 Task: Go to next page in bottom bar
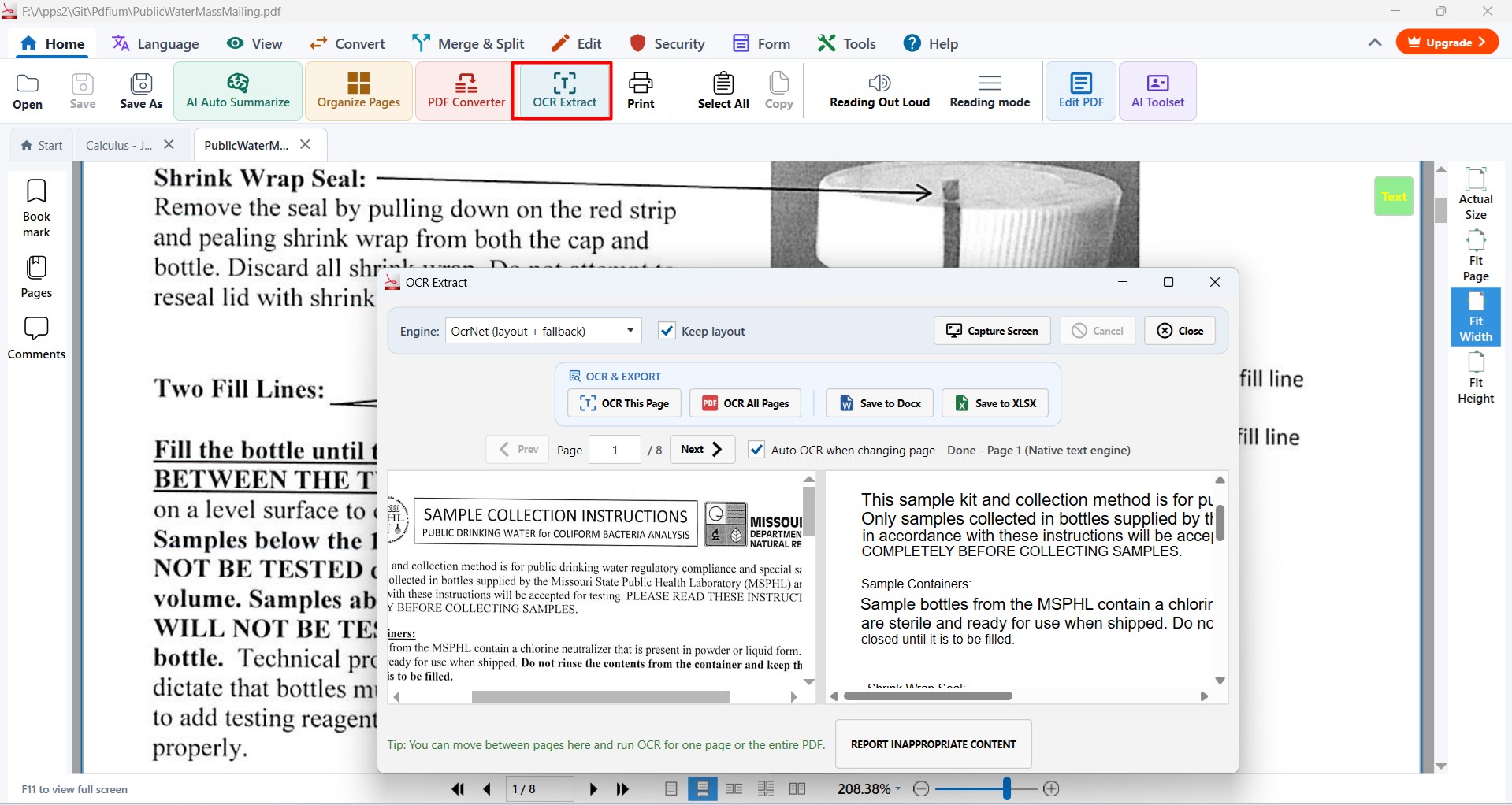[x=593, y=788]
